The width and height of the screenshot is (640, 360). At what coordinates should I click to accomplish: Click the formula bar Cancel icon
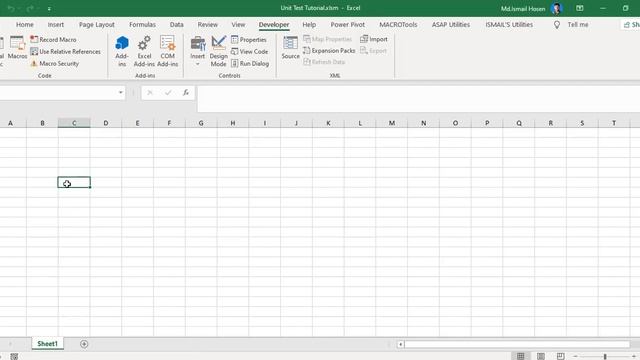(x=150, y=93)
